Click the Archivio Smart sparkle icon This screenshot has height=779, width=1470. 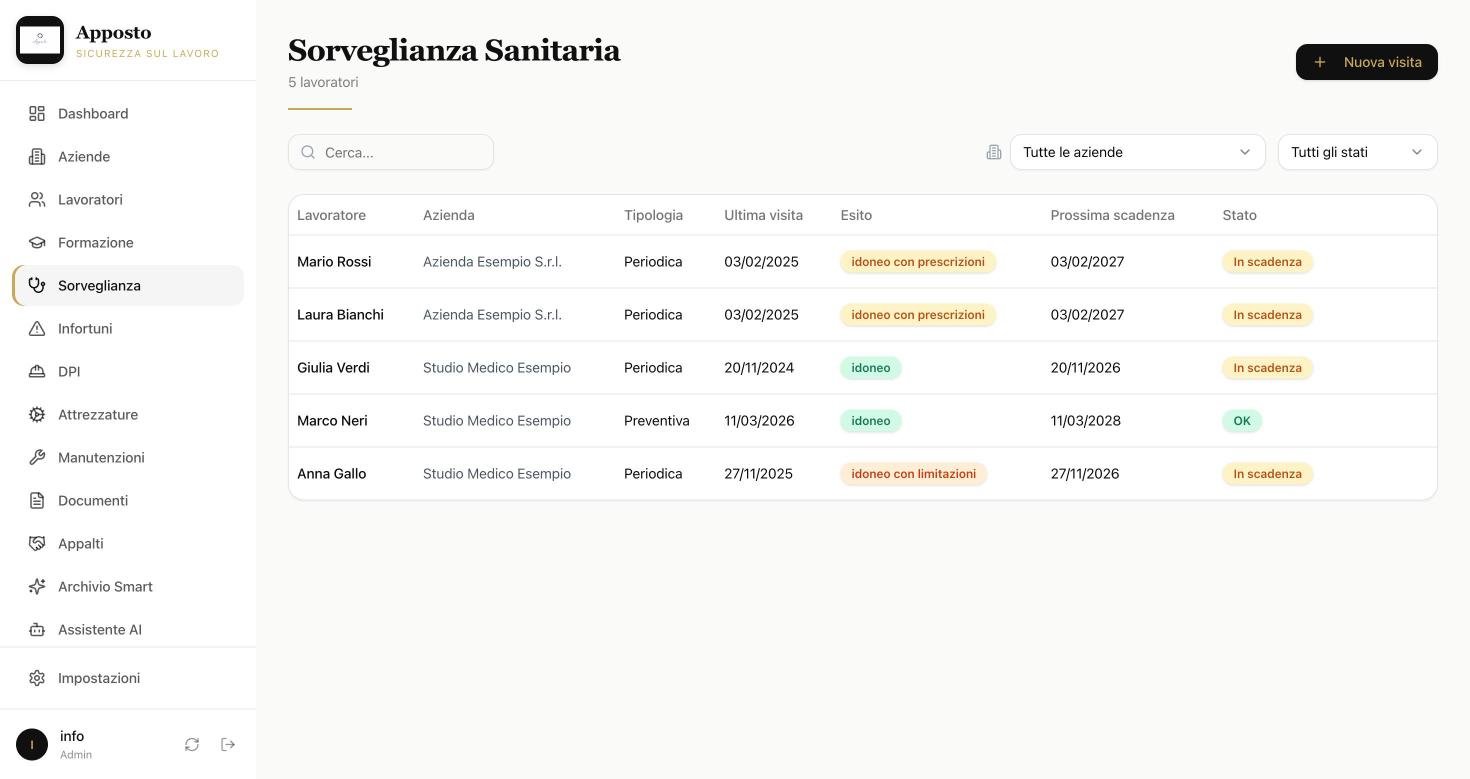pyautogui.click(x=37, y=587)
